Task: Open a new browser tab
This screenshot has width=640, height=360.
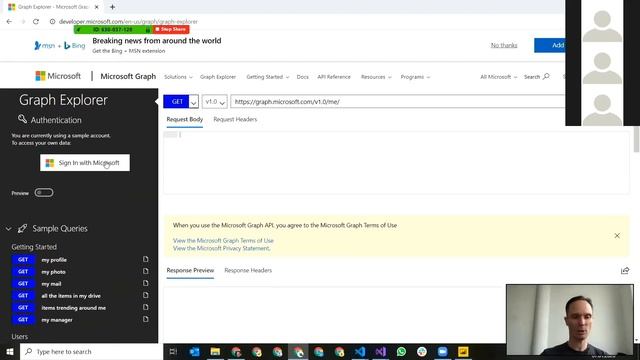Action: [112, 7]
